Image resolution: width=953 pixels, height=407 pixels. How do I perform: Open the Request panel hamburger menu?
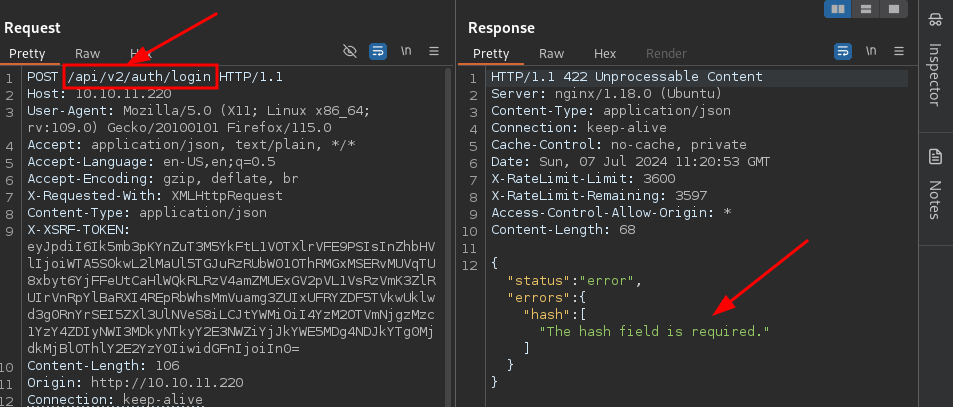(x=434, y=51)
